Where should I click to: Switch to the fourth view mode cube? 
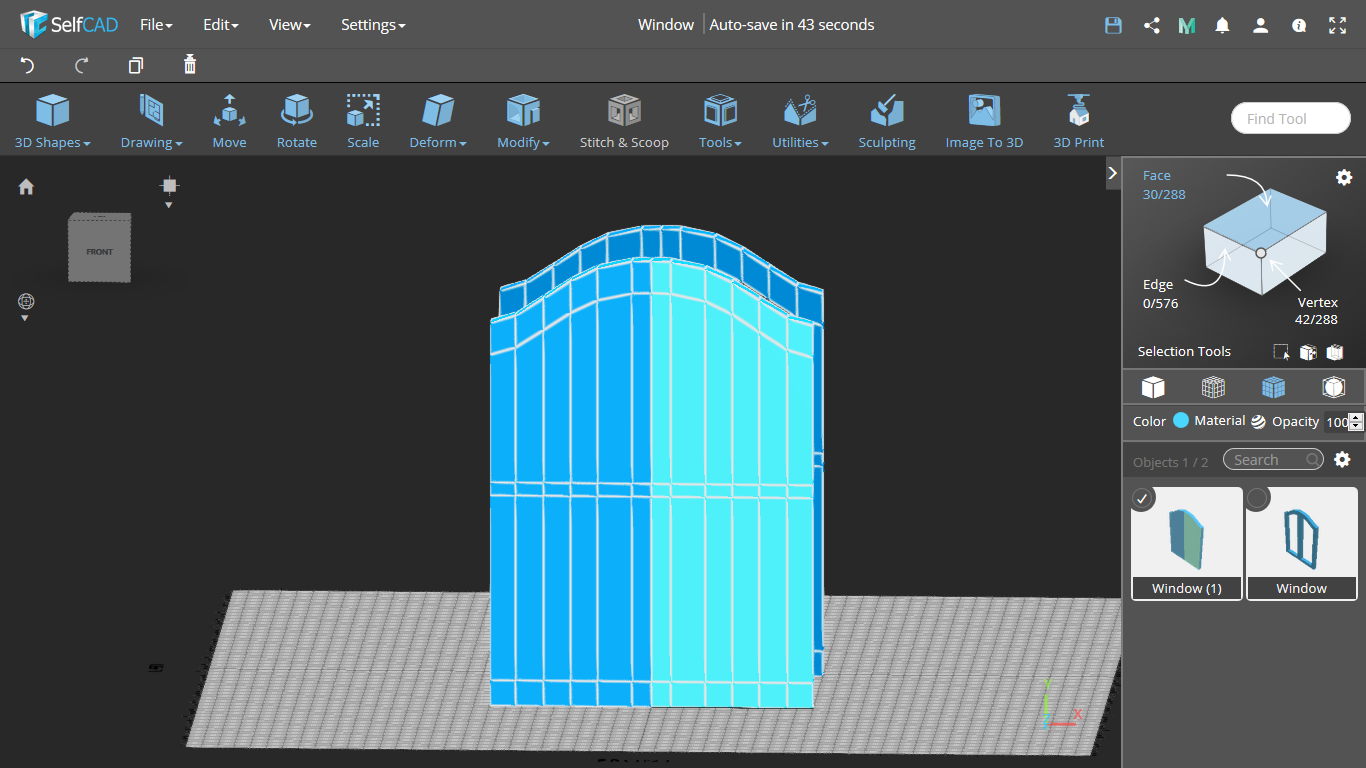[x=1333, y=387]
